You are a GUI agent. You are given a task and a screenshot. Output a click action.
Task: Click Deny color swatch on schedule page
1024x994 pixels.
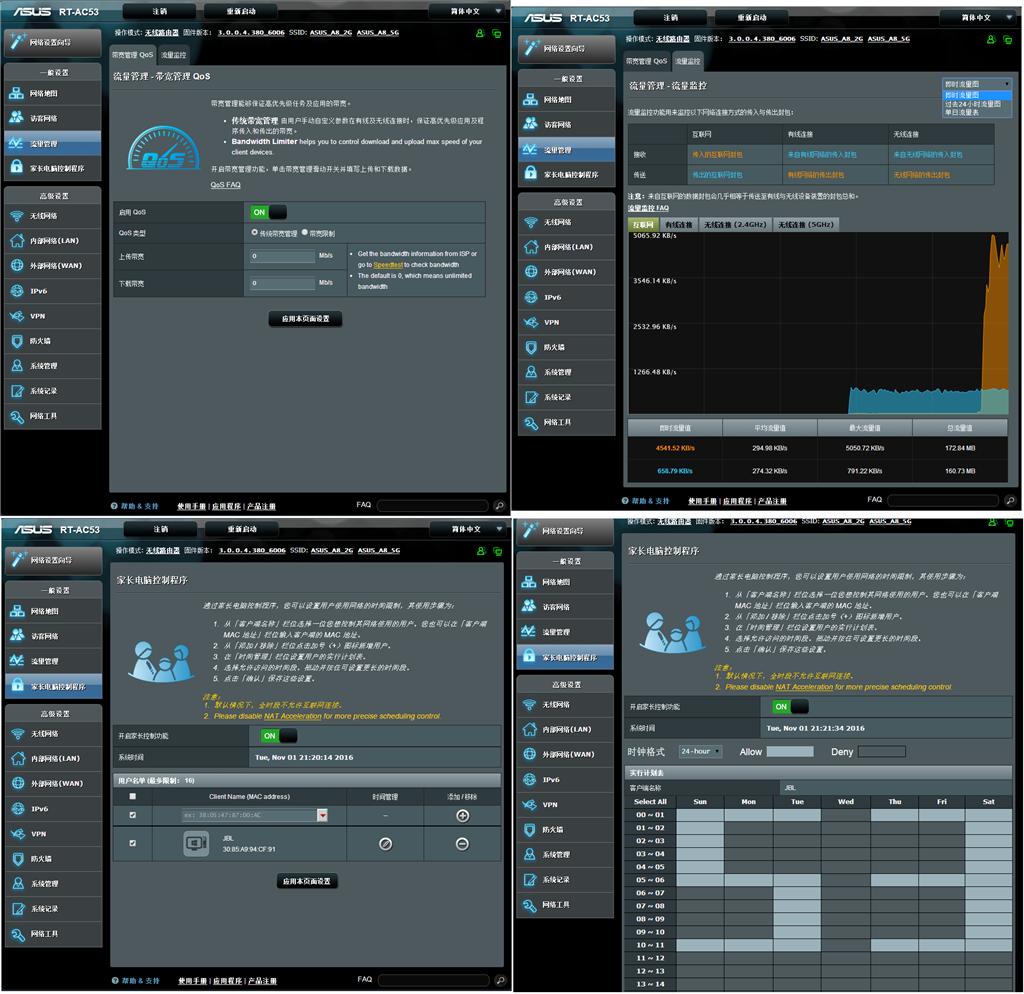coord(882,752)
